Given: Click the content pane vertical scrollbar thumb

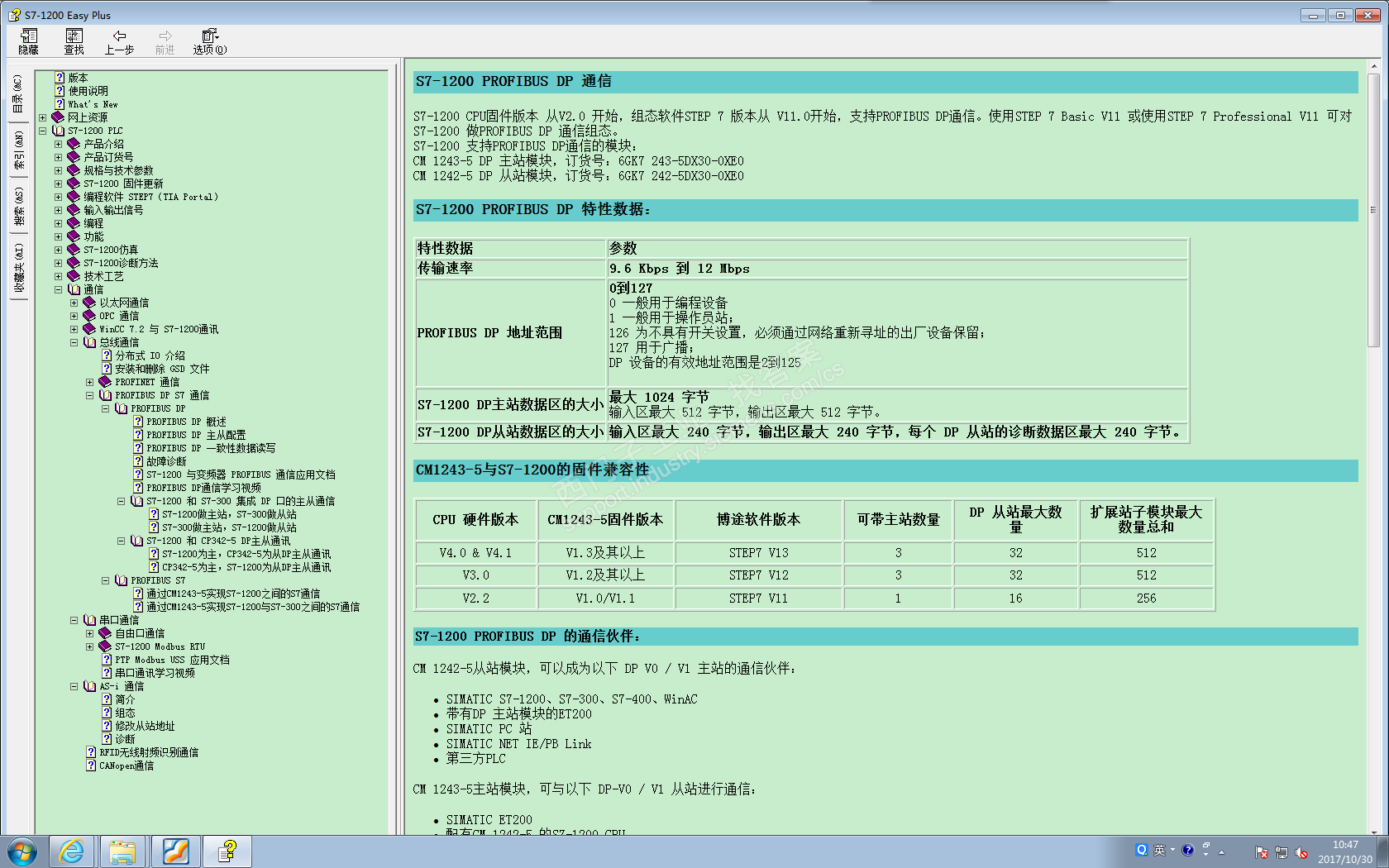Looking at the screenshot, I should pyautogui.click(x=1373, y=210).
